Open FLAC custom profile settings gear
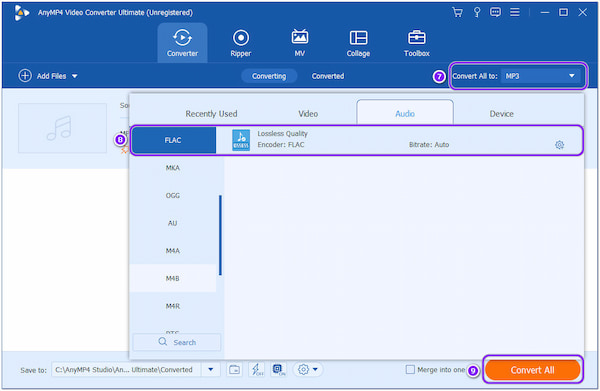This screenshot has width=600, height=391. coord(559,145)
